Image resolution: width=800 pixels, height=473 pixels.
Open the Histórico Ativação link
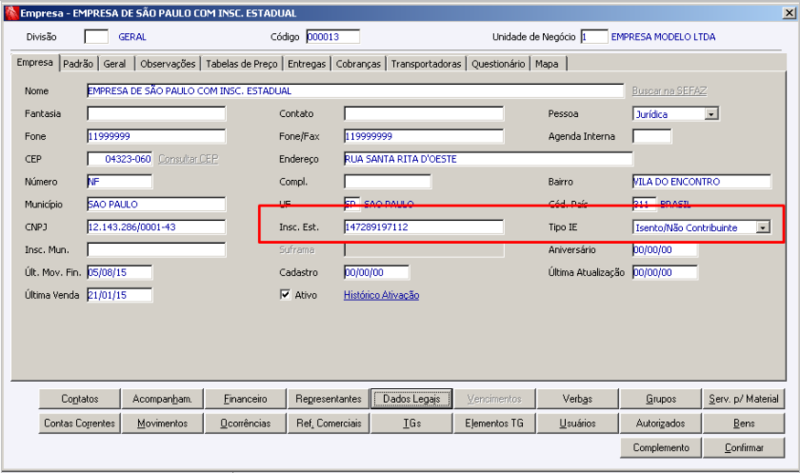[382, 295]
